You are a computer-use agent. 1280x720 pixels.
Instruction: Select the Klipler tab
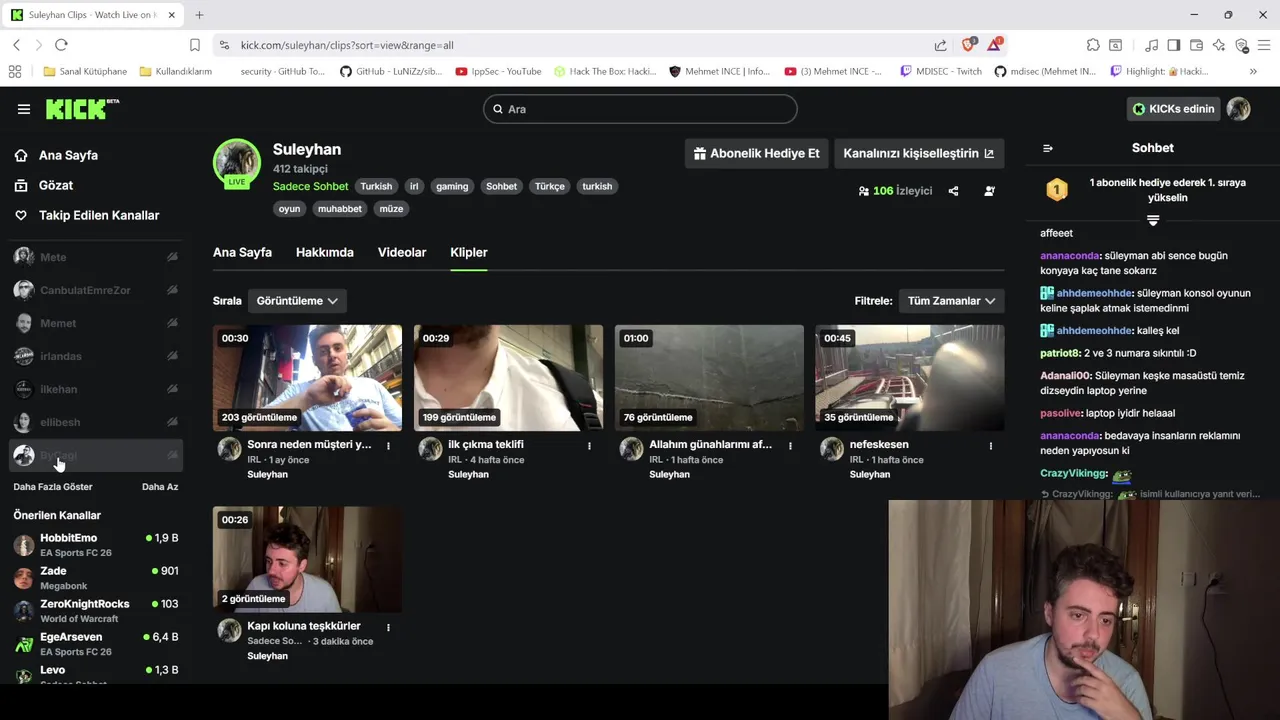click(469, 252)
